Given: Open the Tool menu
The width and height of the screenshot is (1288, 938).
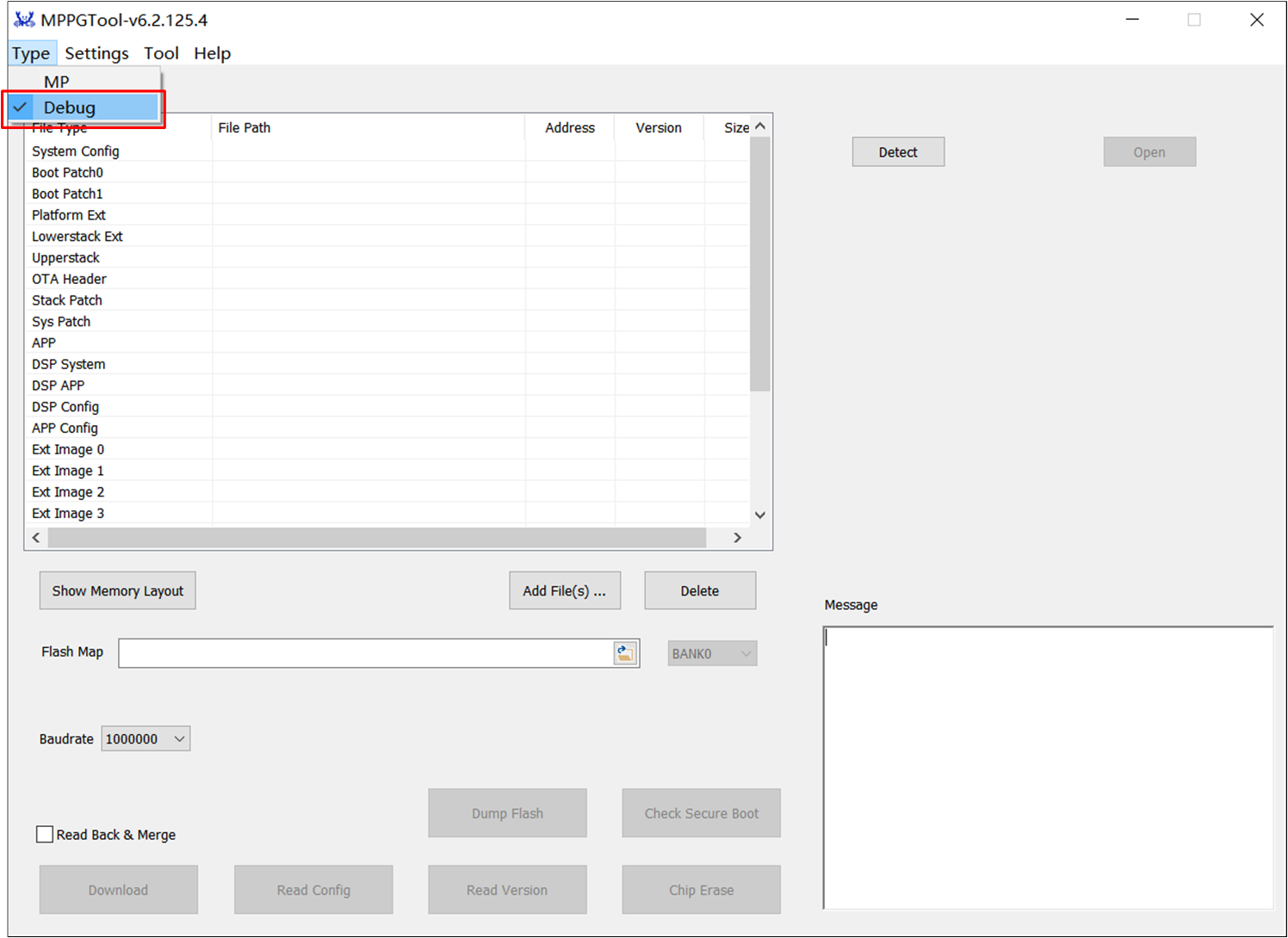Looking at the screenshot, I should pyautogui.click(x=161, y=53).
